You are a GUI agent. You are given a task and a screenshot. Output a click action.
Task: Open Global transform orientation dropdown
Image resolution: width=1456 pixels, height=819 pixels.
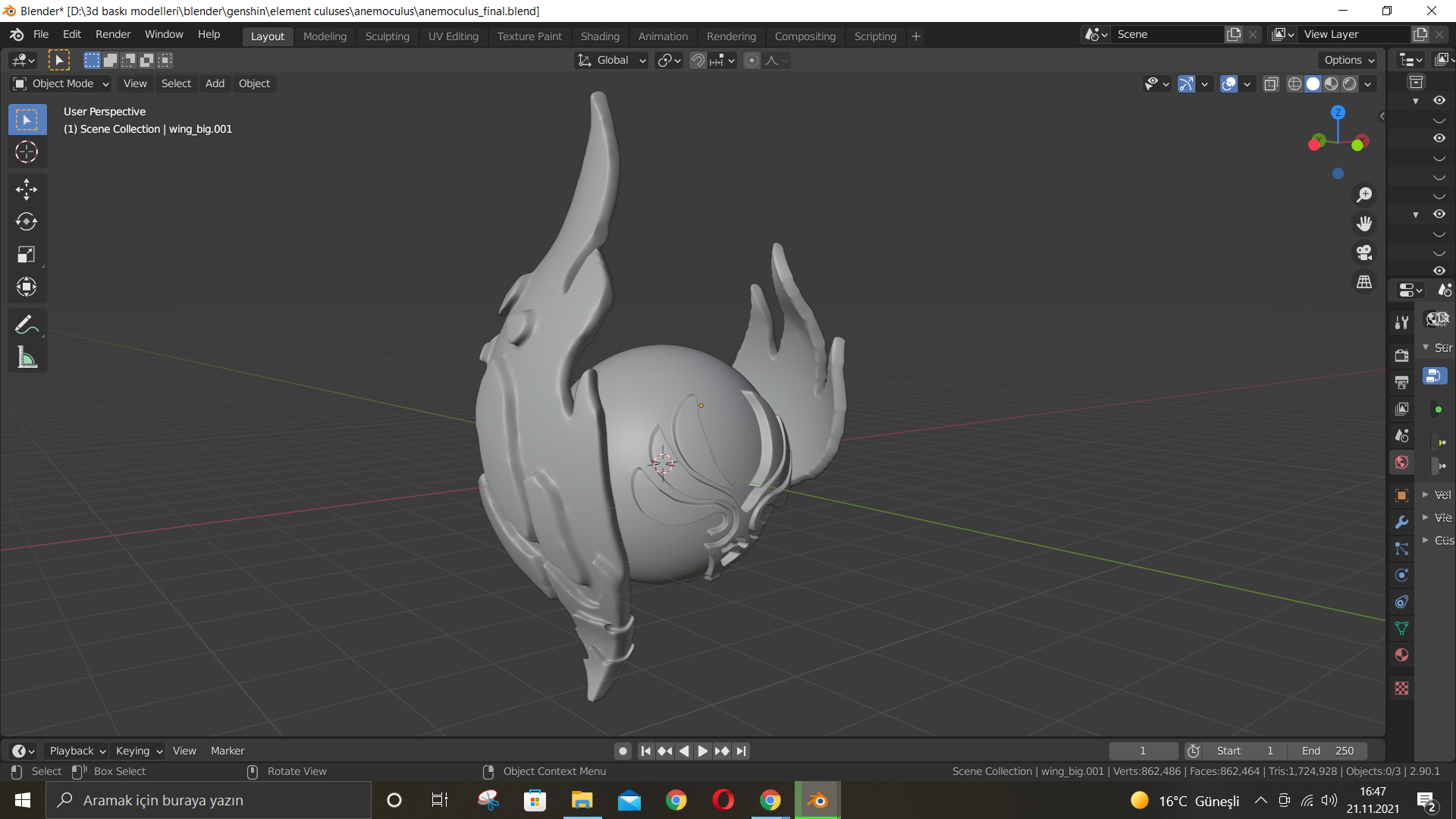(x=612, y=60)
